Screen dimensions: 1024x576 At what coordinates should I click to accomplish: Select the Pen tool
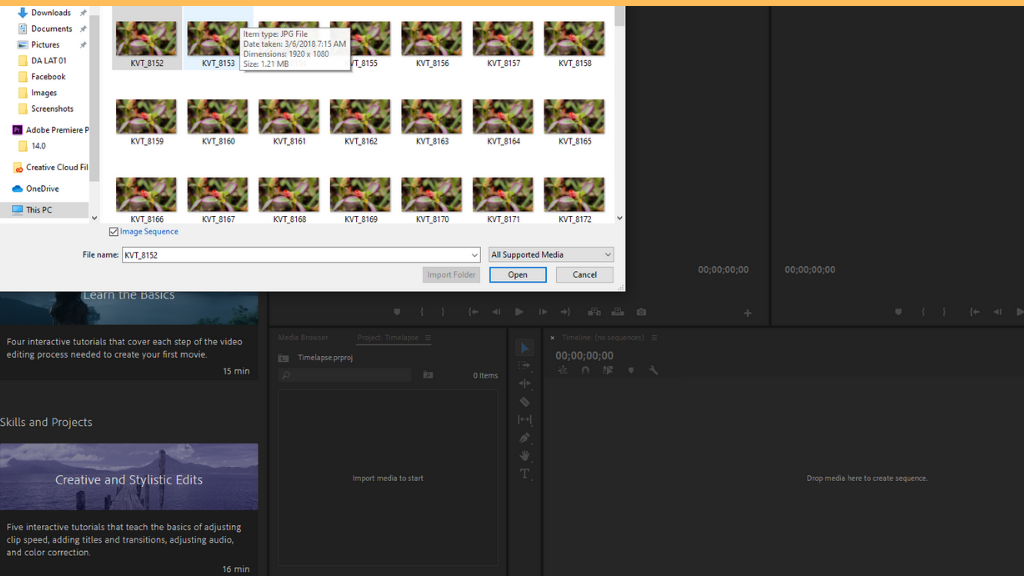point(524,438)
